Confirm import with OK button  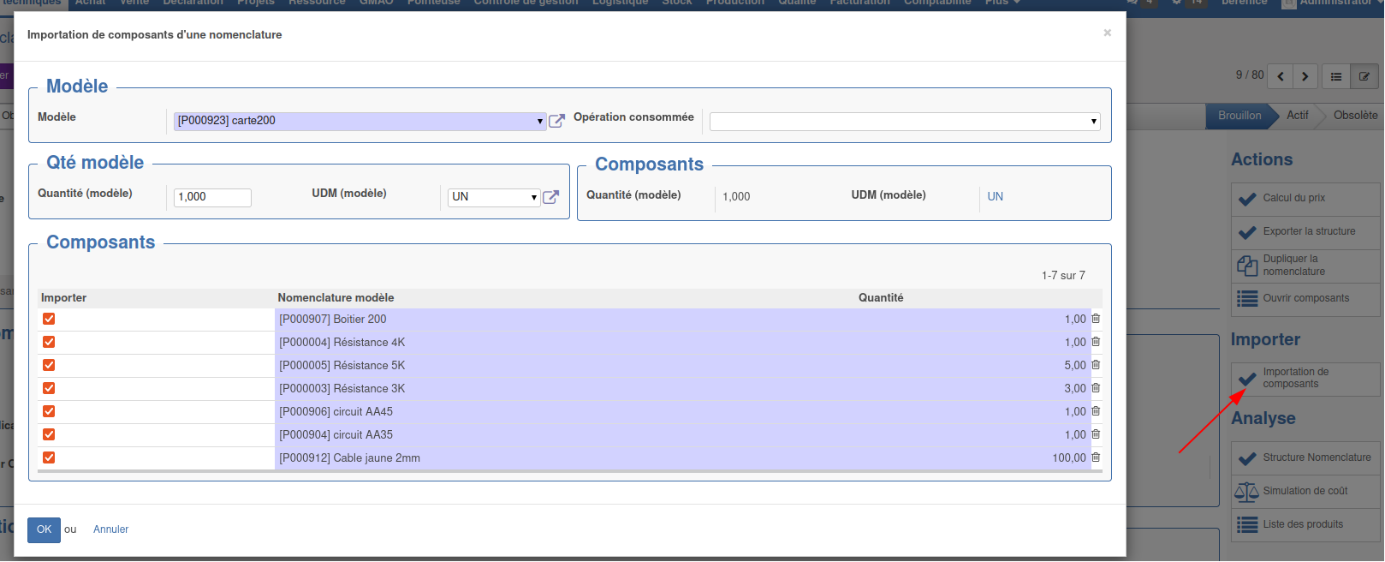click(44, 529)
